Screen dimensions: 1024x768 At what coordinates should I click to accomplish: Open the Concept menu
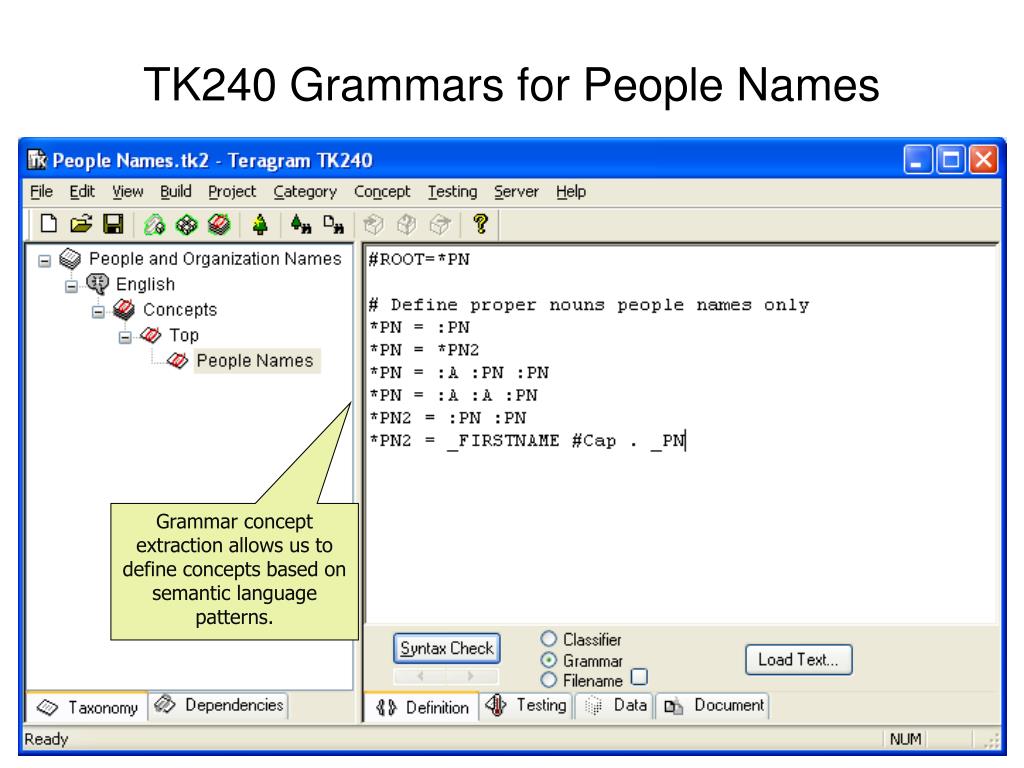[x=382, y=192]
